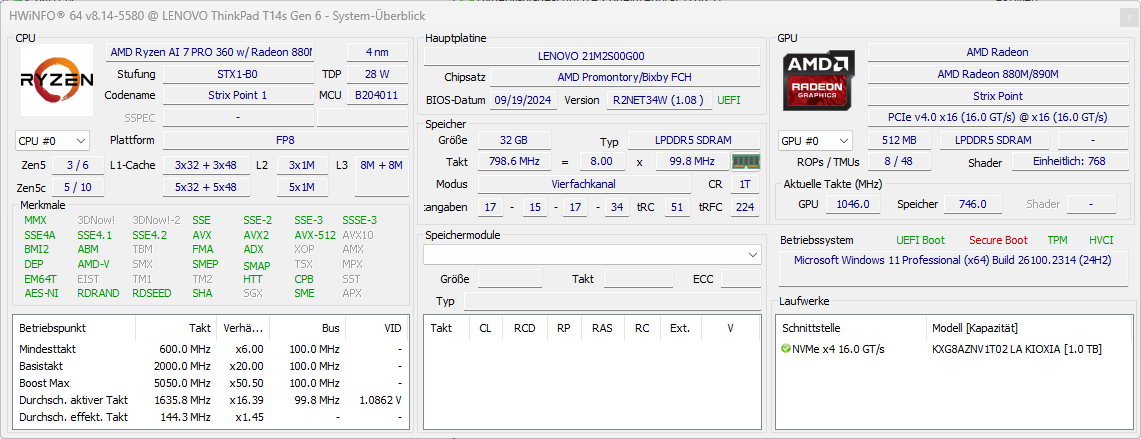
Task: Open the CPU #0 selector dropdown
Action: 52,141
